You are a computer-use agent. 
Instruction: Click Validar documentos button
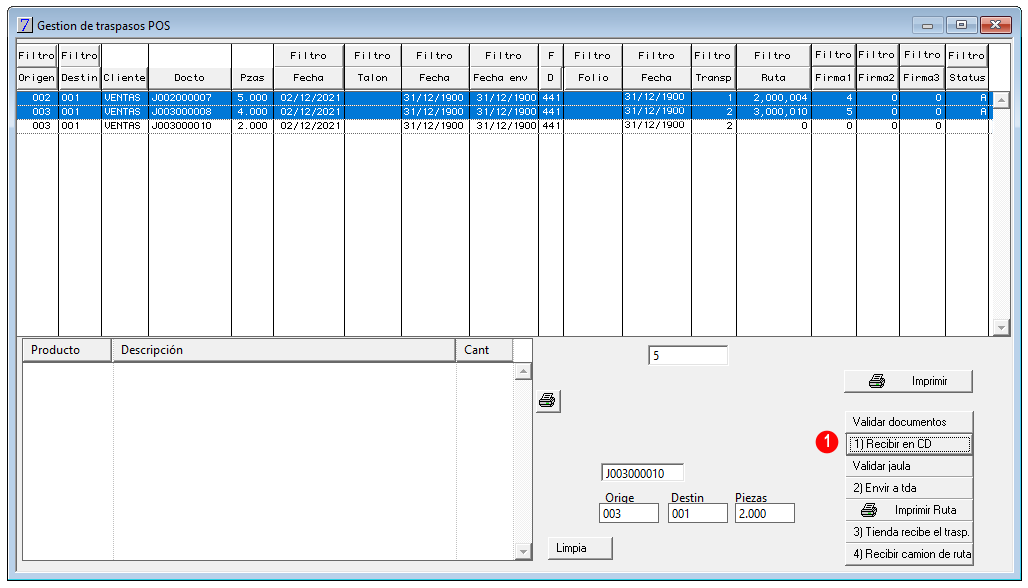[x=909, y=421]
